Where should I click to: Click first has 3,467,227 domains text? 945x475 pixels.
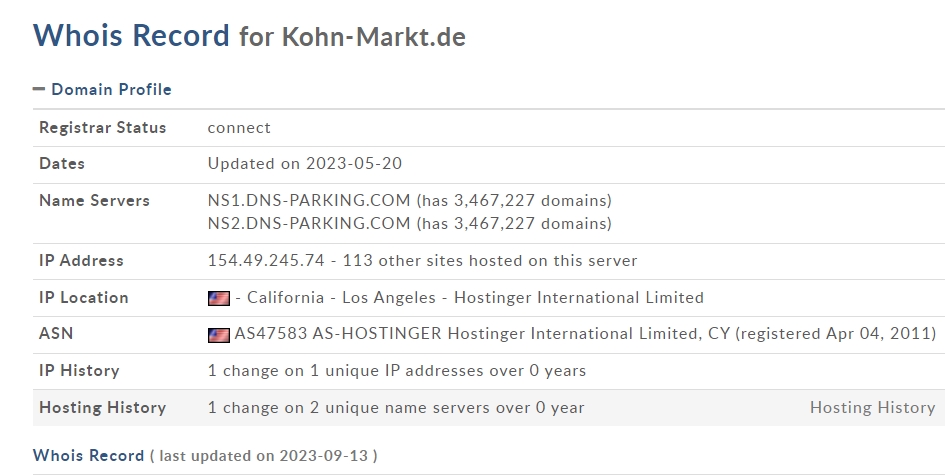pyautogui.click(x=514, y=200)
